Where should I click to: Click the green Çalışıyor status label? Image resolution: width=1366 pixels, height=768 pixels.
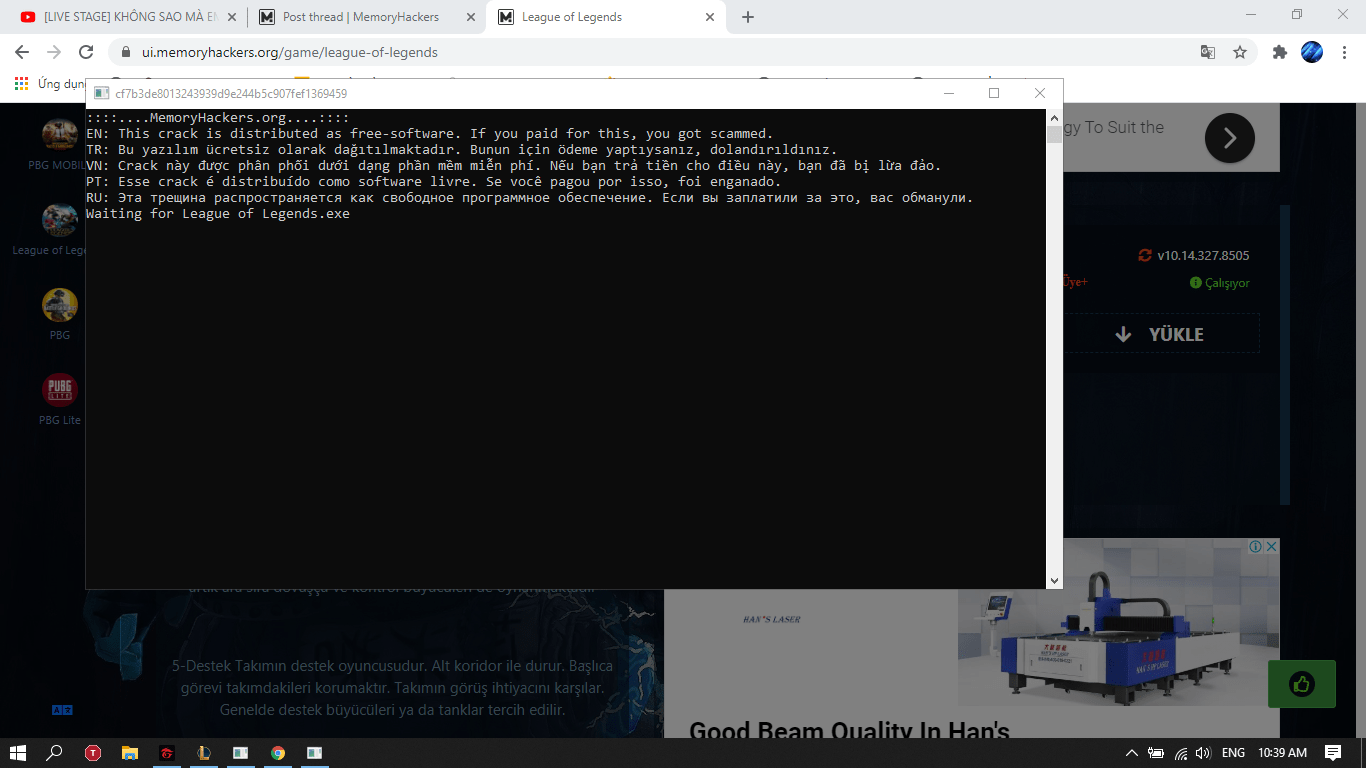[x=1220, y=283]
